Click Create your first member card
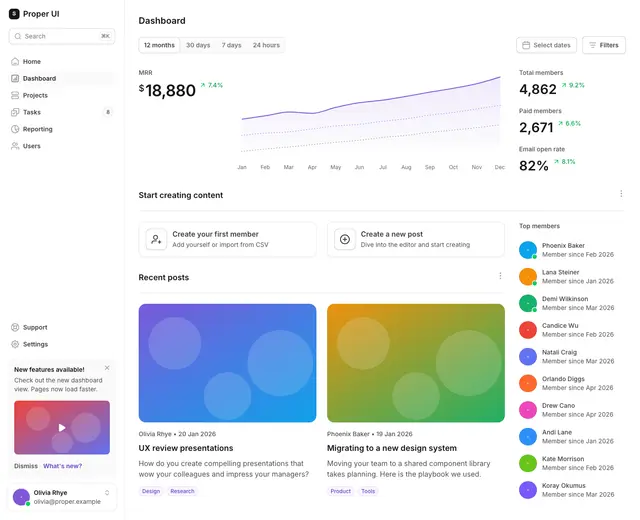This screenshot has height=520, width=640. click(227, 239)
